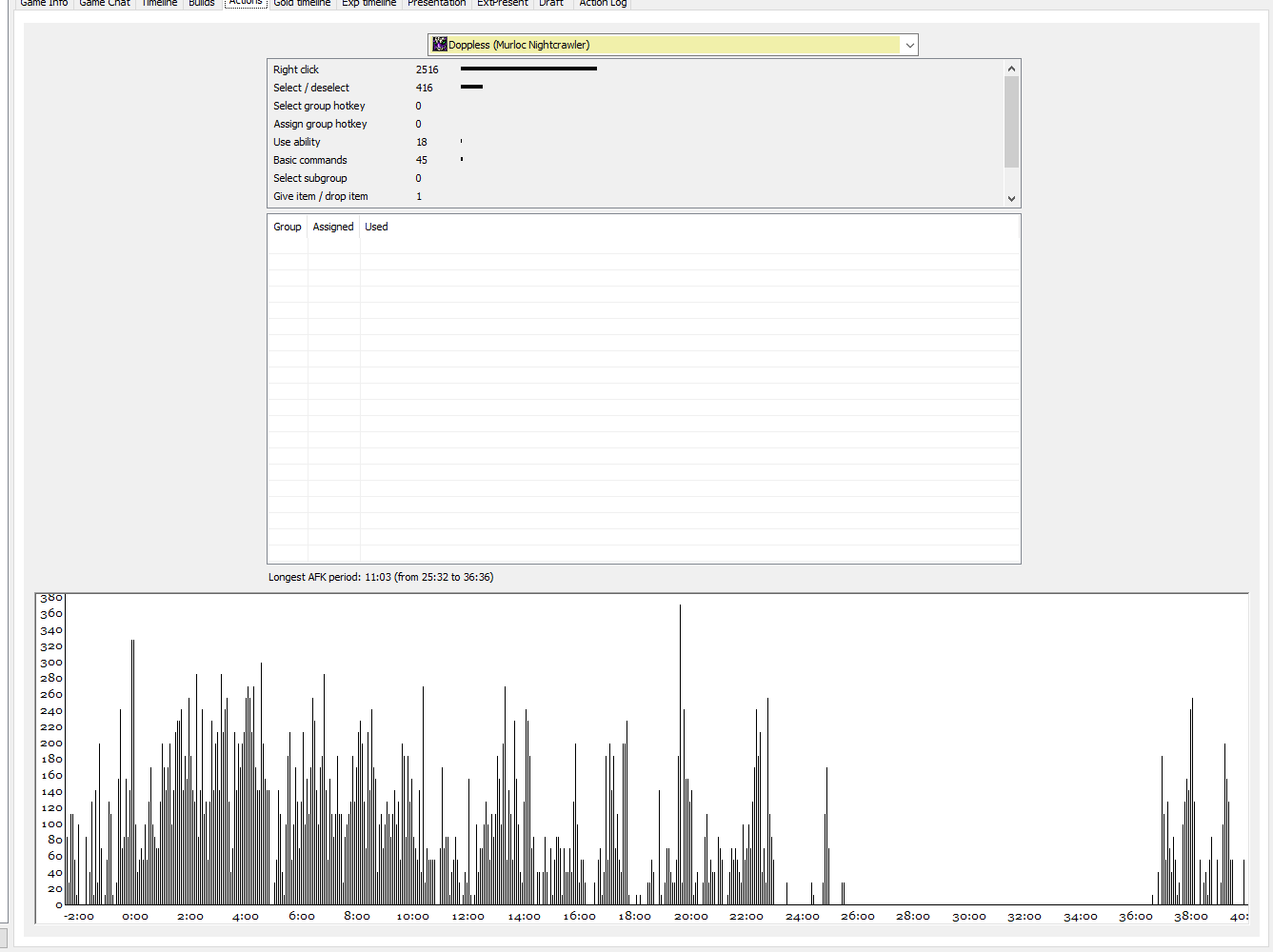Select the Right click action row
Image resolution: width=1273 pixels, height=952 pixels.
pyautogui.click(x=296, y=69)
